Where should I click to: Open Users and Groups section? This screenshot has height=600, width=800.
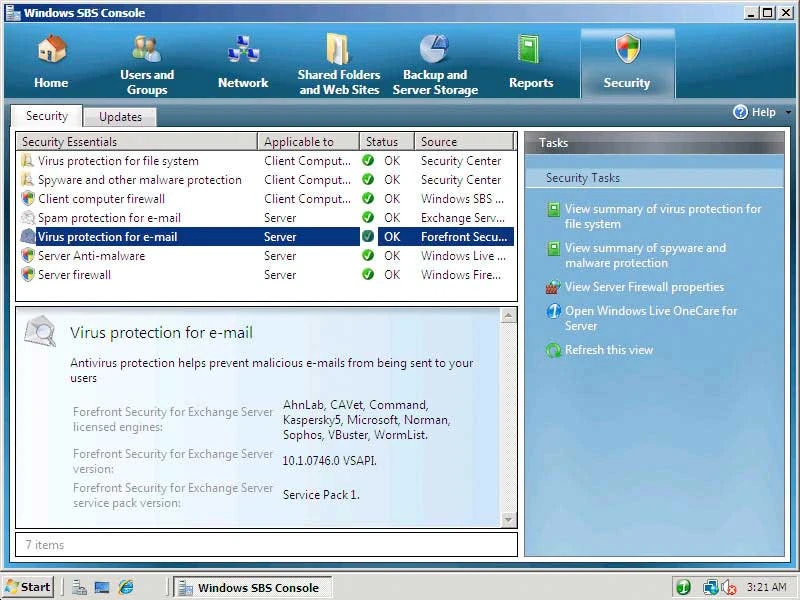pyautogui.click(x=147, y=64)
